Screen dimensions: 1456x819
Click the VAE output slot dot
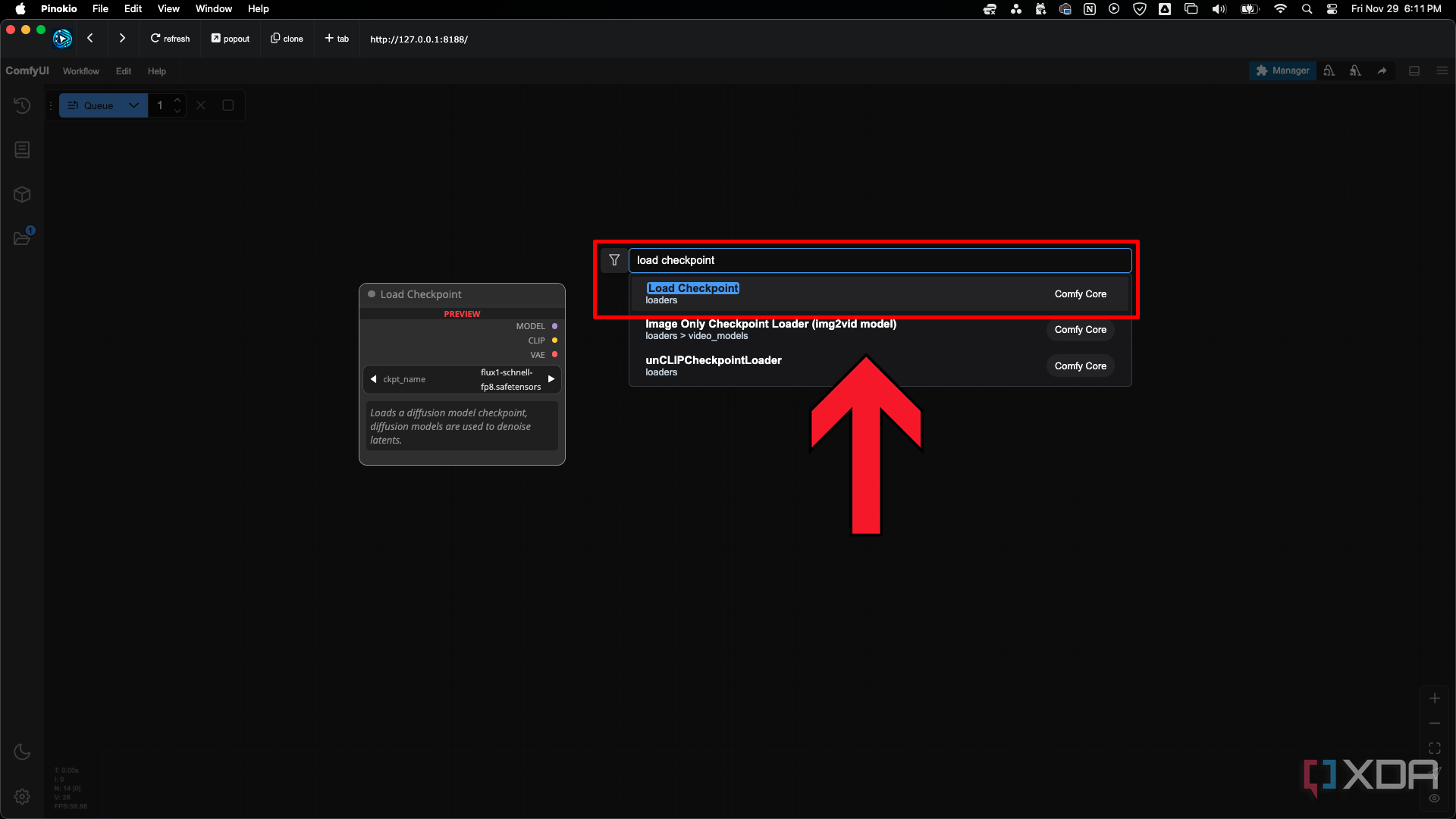pos(554,355)
